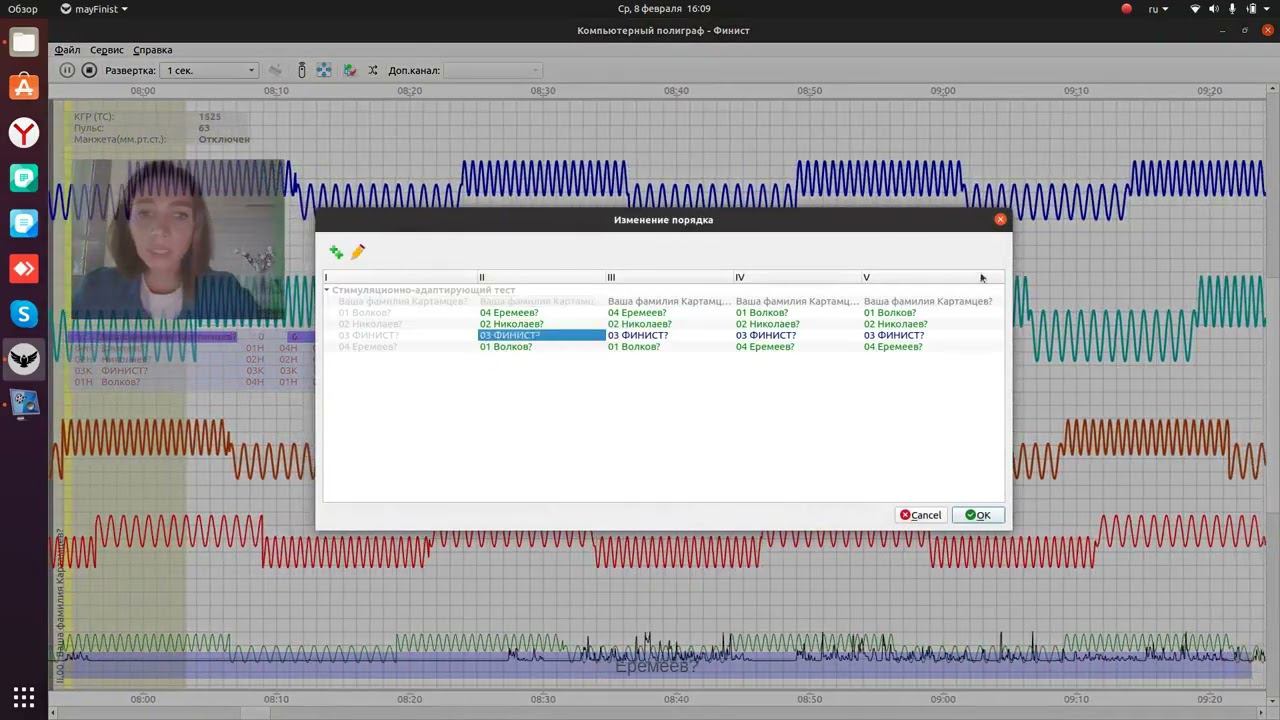The width and height of the screenshot is (1280, 720).
Task: Open the Сервис menu
Action: coord(107,50)
